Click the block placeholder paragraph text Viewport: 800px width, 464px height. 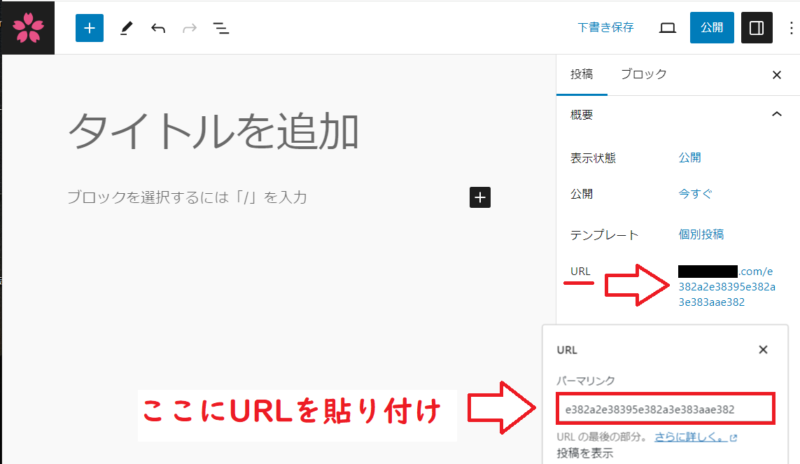(187, 197)
